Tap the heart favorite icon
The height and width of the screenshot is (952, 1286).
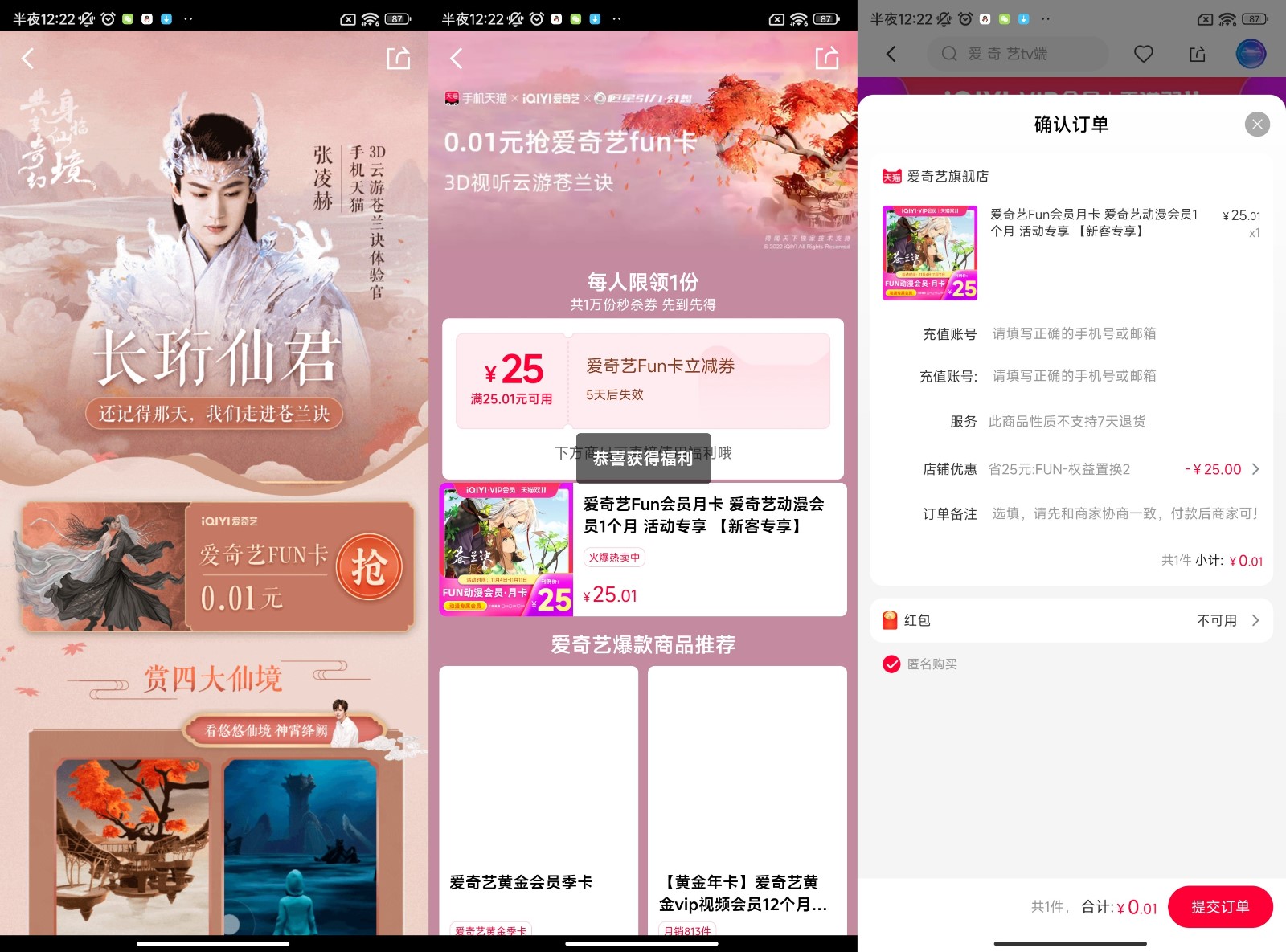coord(1143,54)
